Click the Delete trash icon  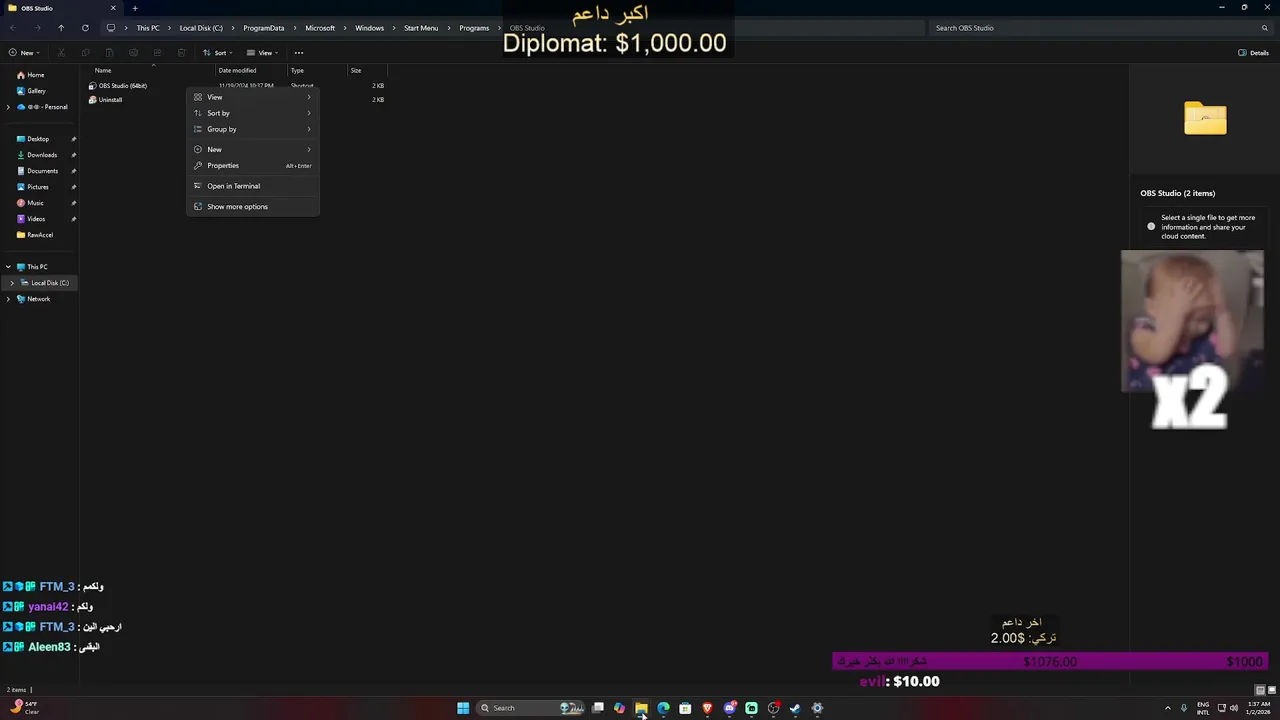(x=181, y=53)
